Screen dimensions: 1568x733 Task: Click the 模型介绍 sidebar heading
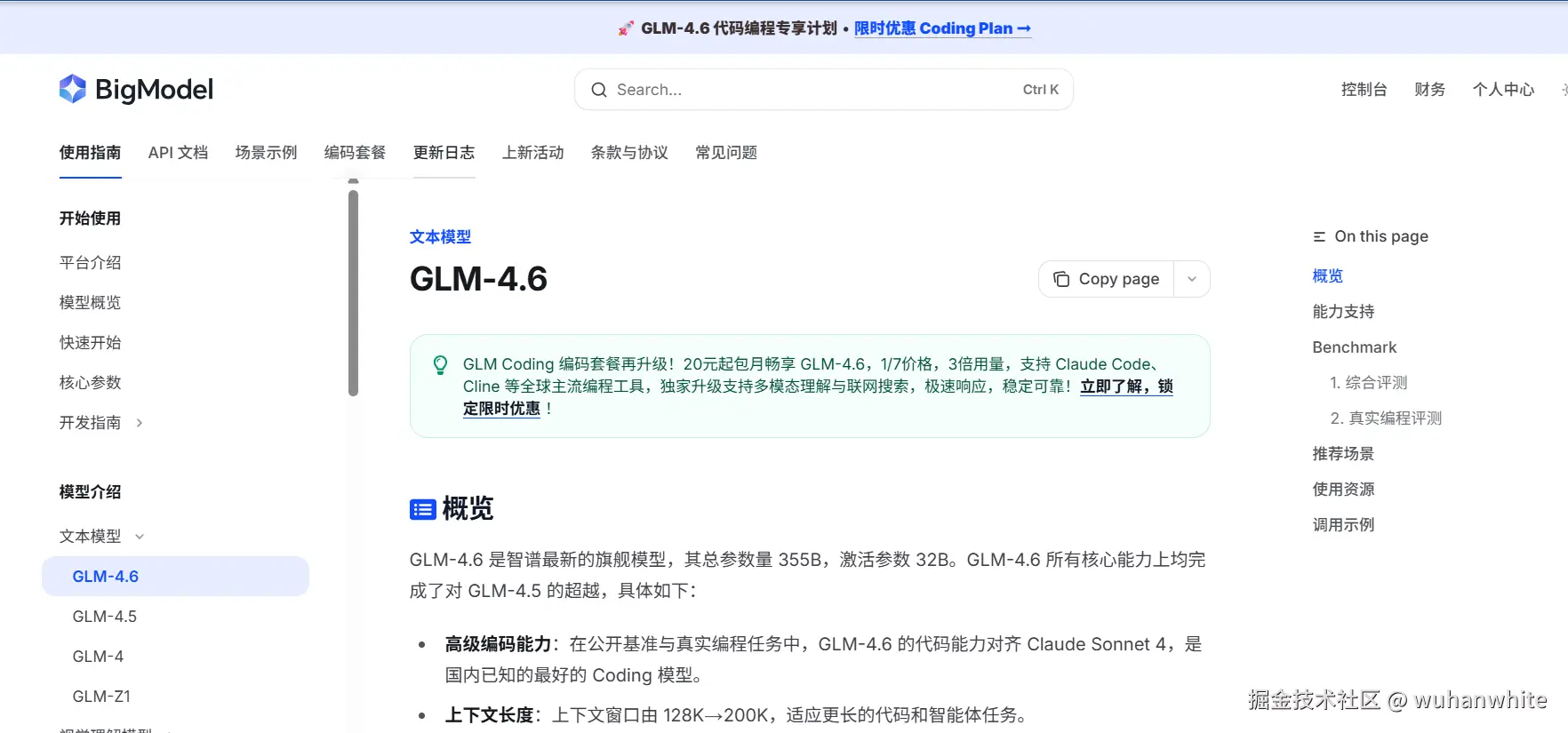(x=91, y=492)
